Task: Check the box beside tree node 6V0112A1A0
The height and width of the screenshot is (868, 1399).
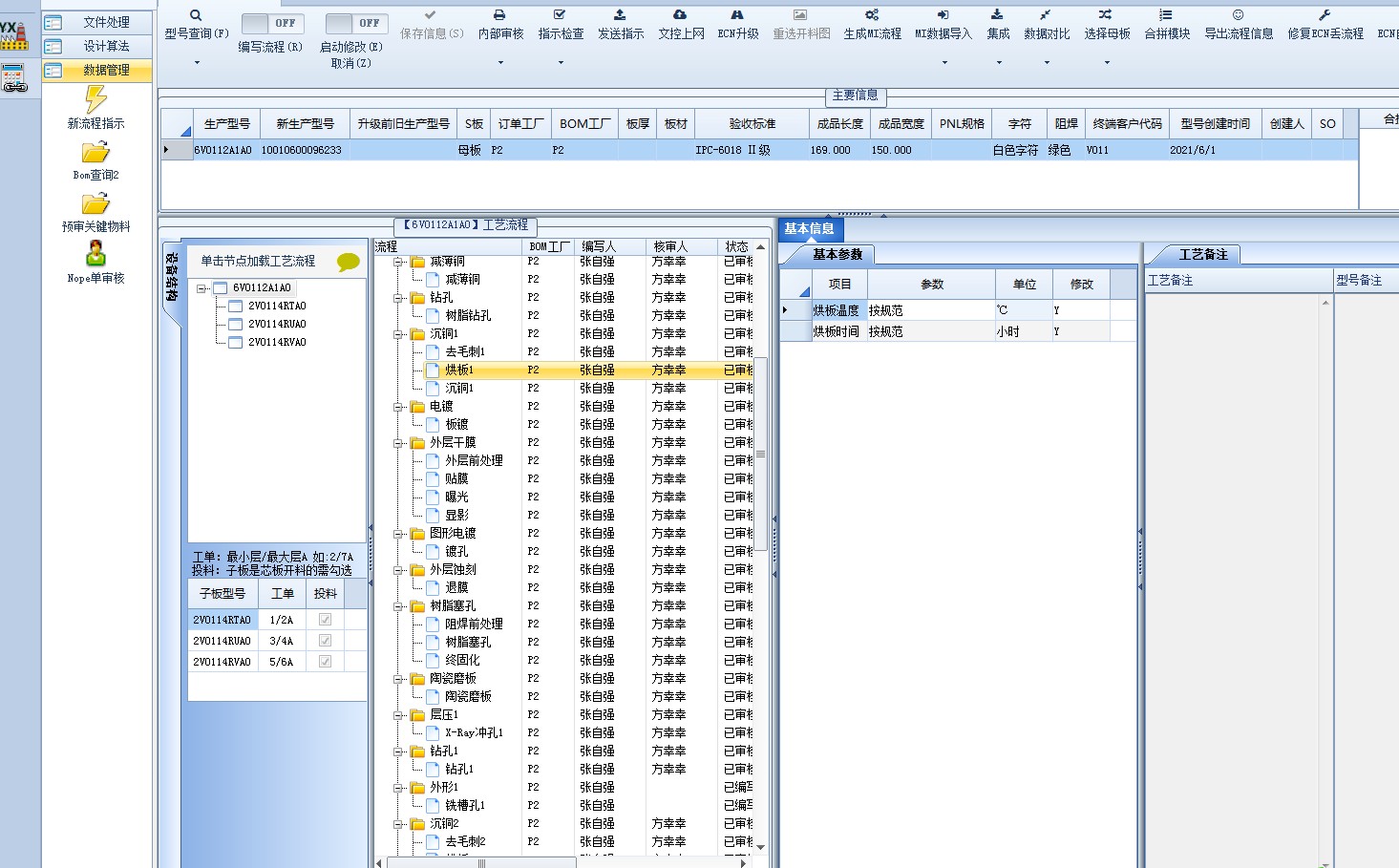Action: click(220, 287)
